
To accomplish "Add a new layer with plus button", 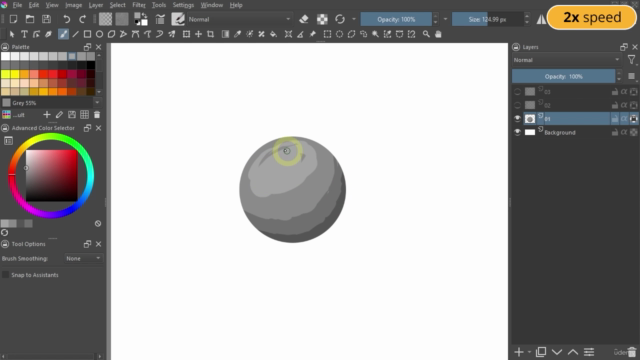I will (519, 352).
